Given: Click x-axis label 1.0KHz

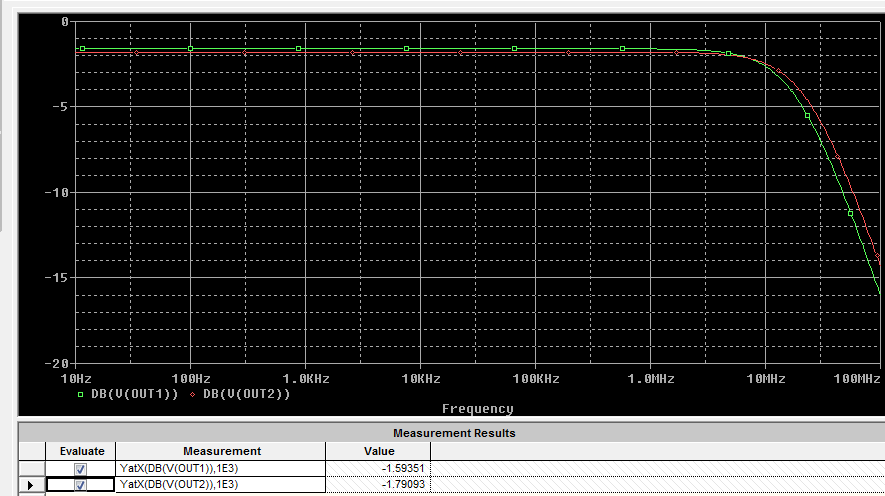Looking at the screenshot, I should pyautogui.click(x=306, y=379).
